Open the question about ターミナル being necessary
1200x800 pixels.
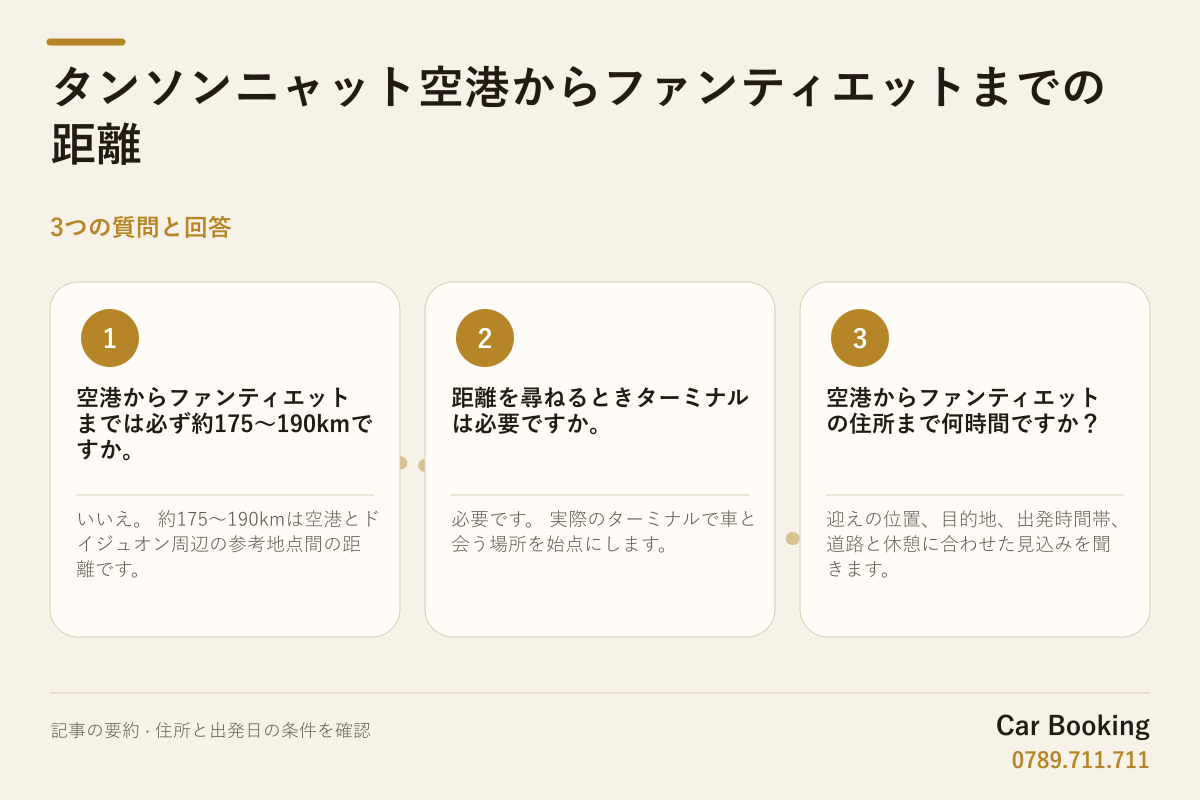[600, 410]
